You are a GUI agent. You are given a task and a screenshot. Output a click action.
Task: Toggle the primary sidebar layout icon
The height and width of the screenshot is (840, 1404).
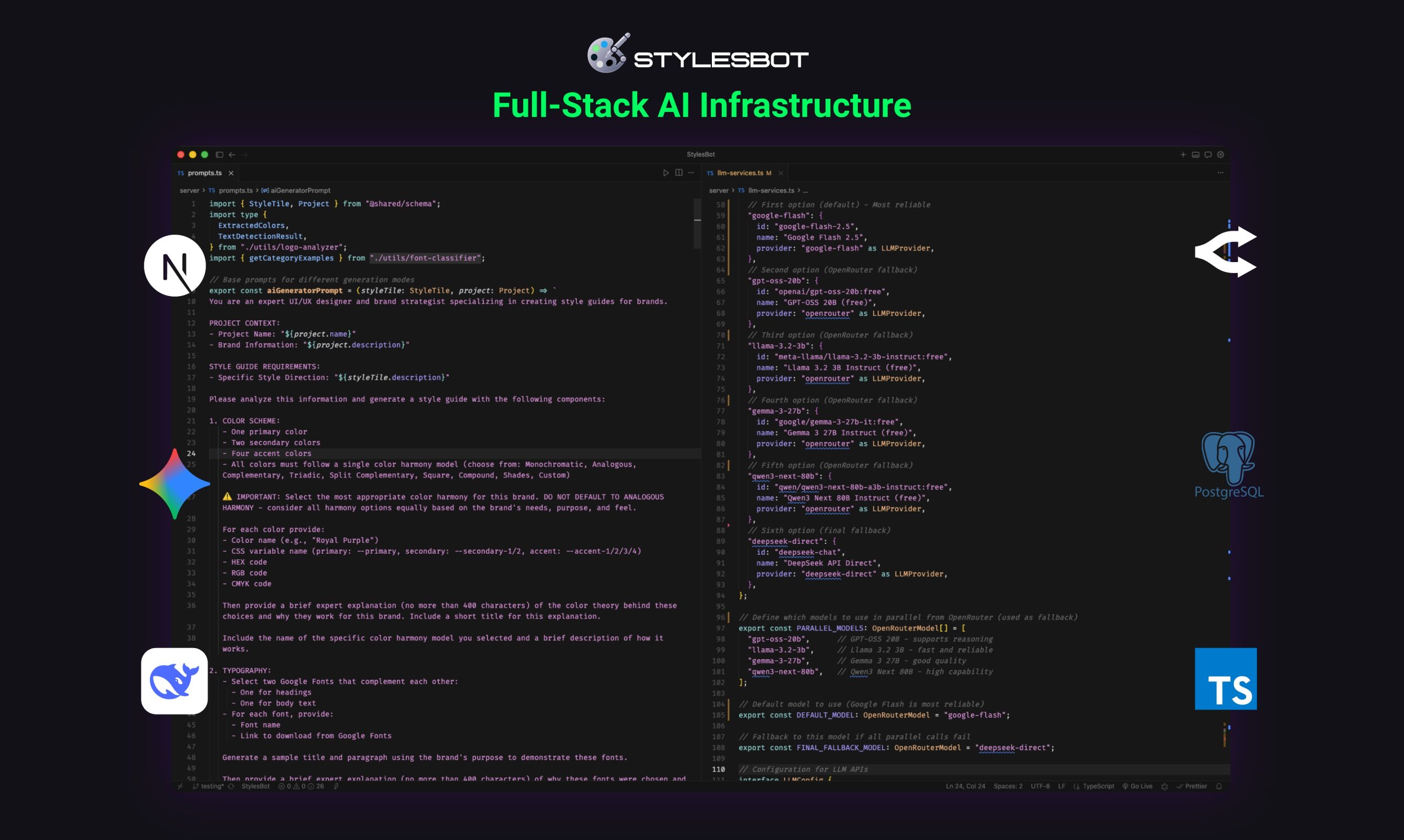[220, 155]
